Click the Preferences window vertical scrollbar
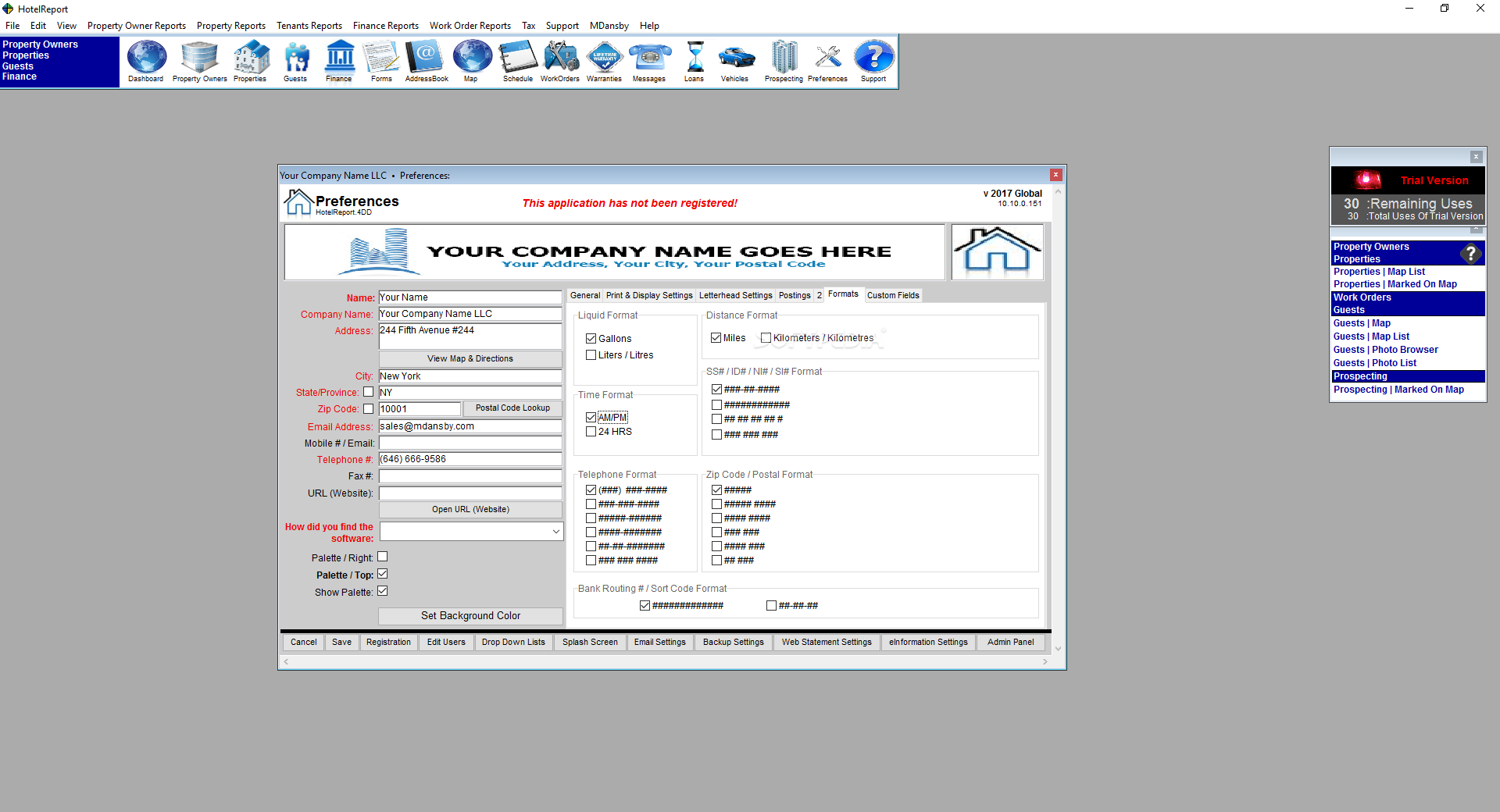This screenshot has height=812, width=1500. 1058,418
